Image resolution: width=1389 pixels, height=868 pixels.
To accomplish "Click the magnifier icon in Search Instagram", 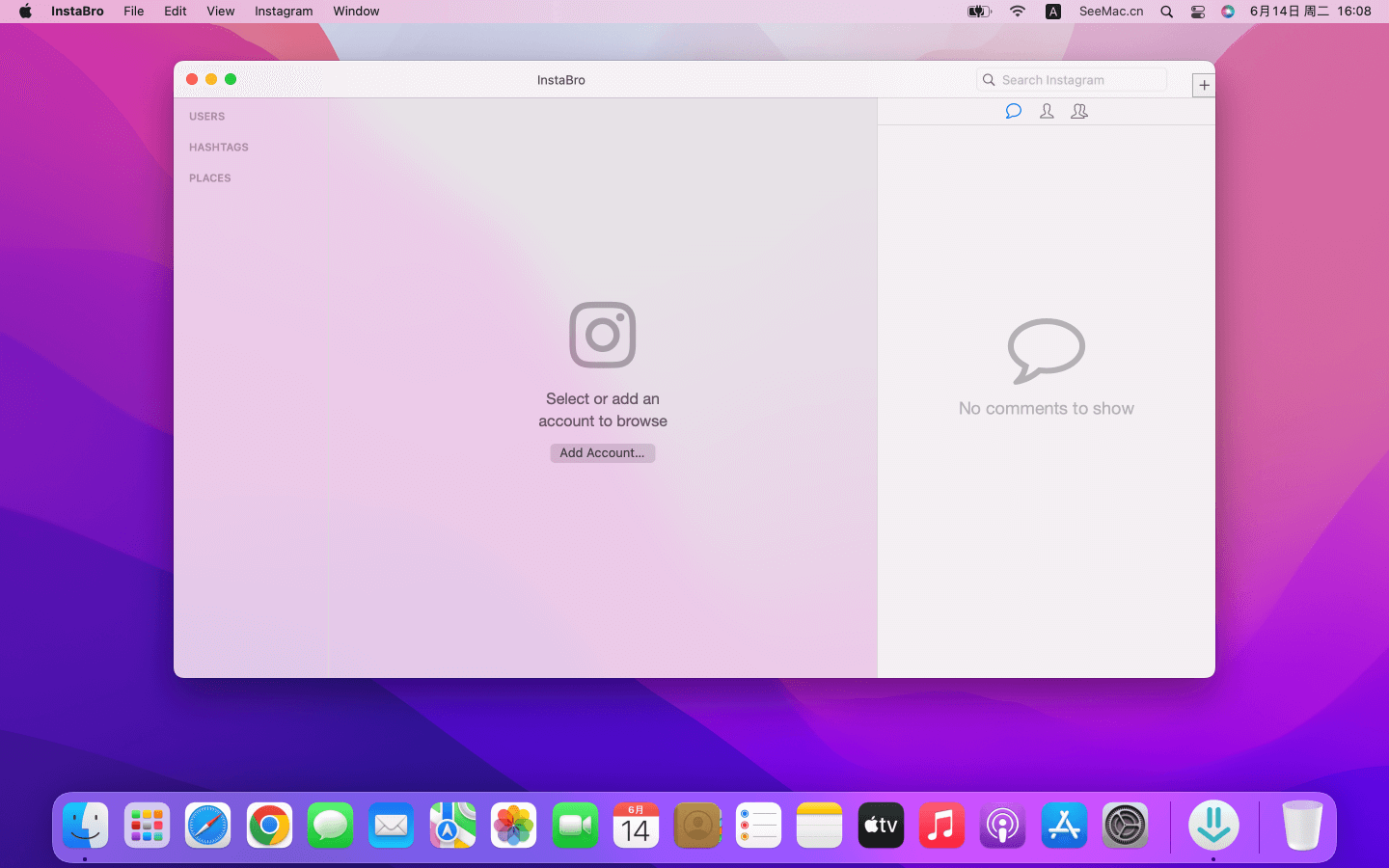I will 989,80.
